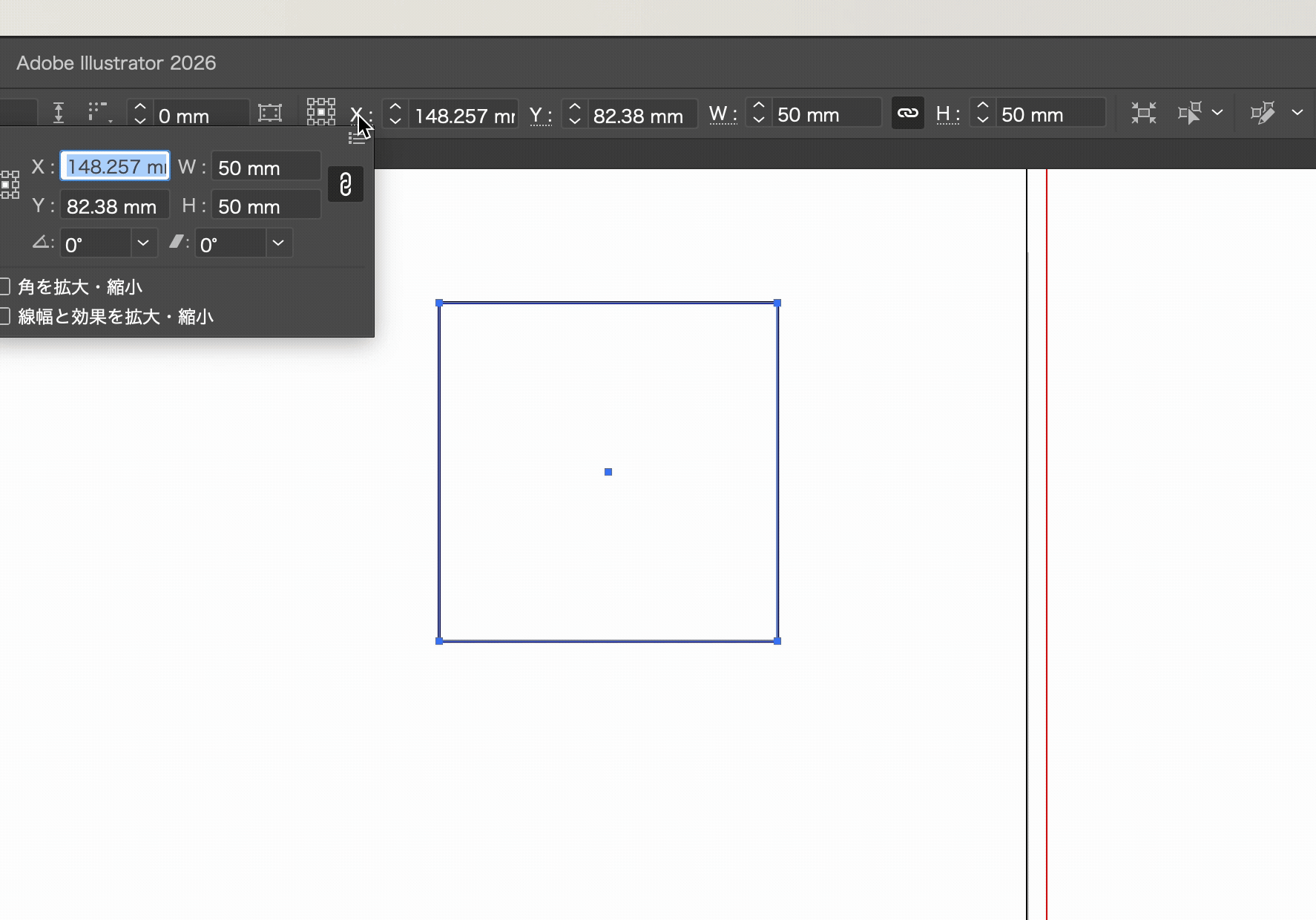The height and width of the screenshot is (920, 1316).
Task: Click the W label link in control bar
Action: coord(722,114)
